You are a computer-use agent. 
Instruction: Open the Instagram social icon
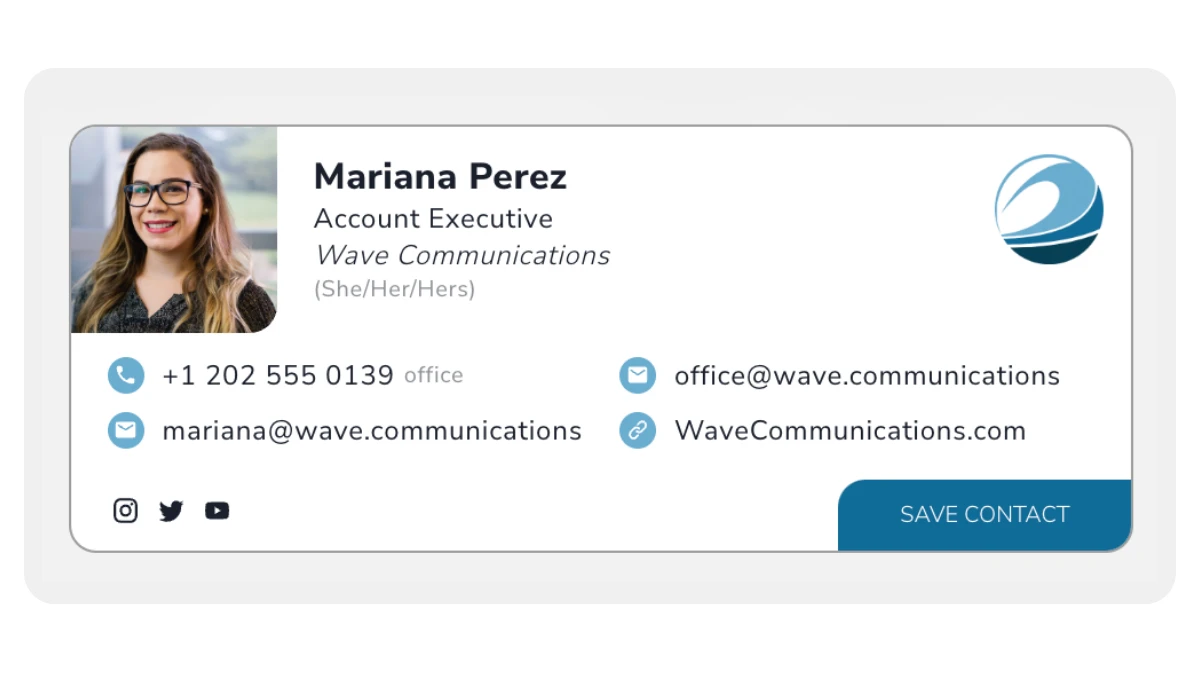click(125, 511)
